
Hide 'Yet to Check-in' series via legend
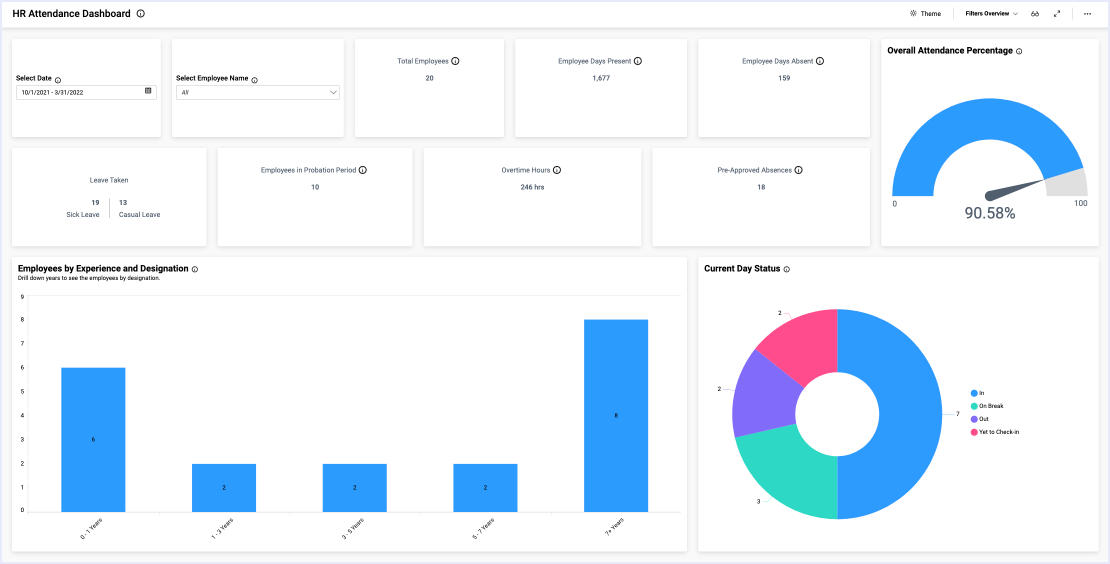[x=997, y=432]
